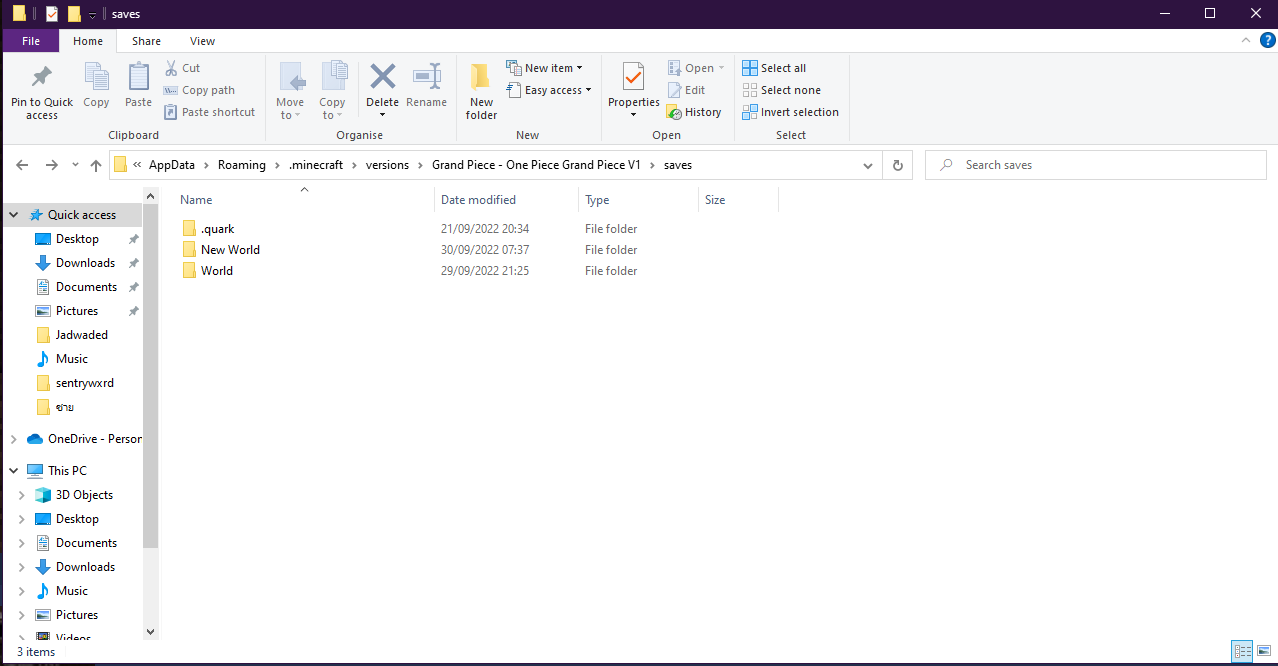Screen dimensions: 1278x666
Task: Switch to the Home ribbon tab
Action: (x=88, y=41)
